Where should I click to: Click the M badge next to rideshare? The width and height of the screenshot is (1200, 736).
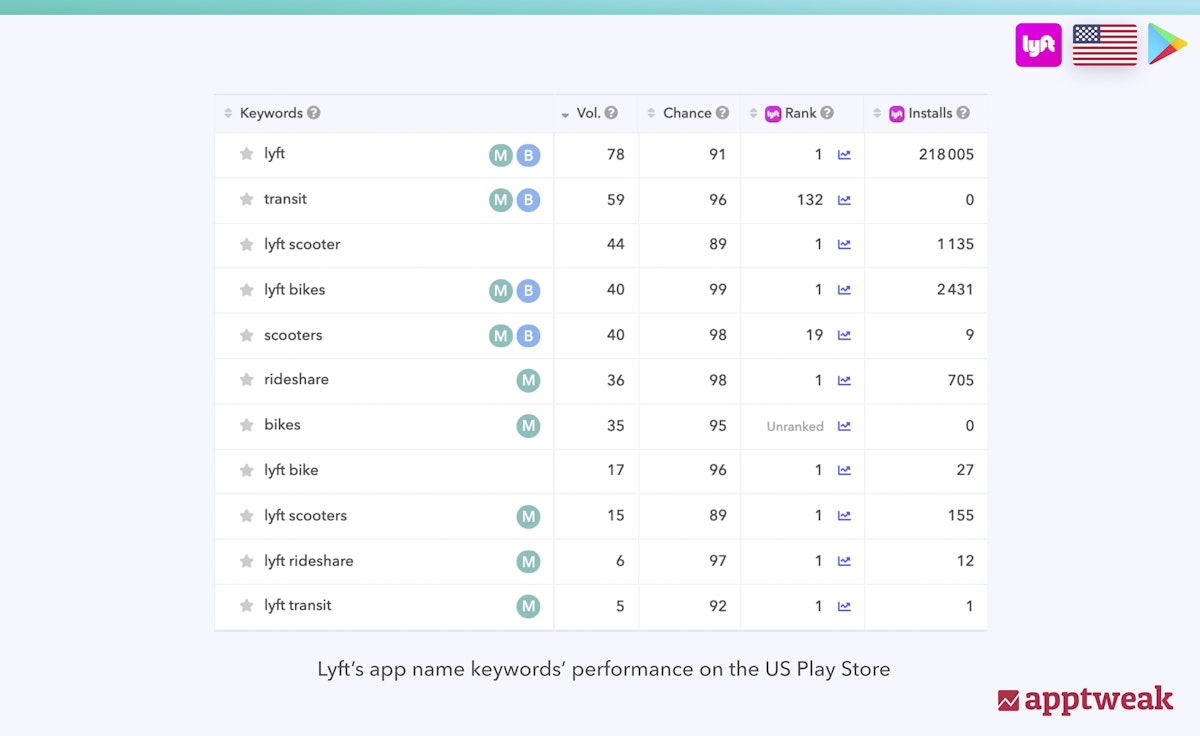click(x=529, y=381)
